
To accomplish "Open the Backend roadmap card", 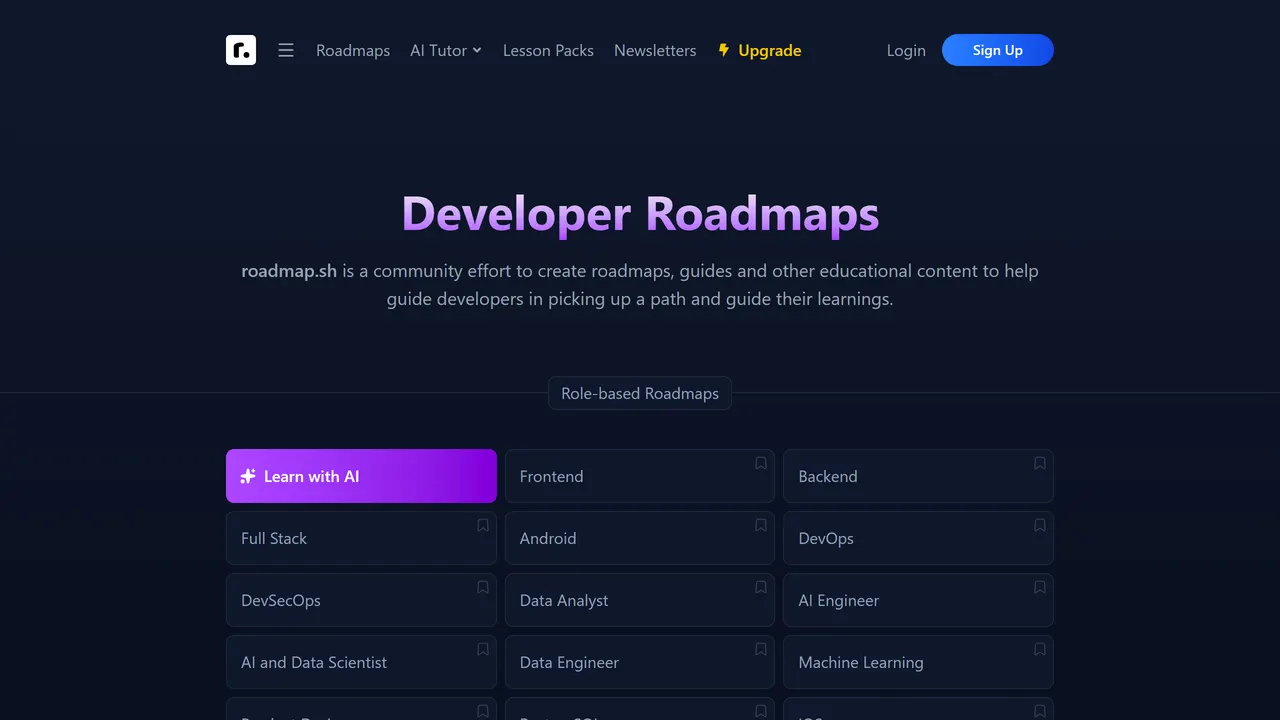I will click(918, 476).
